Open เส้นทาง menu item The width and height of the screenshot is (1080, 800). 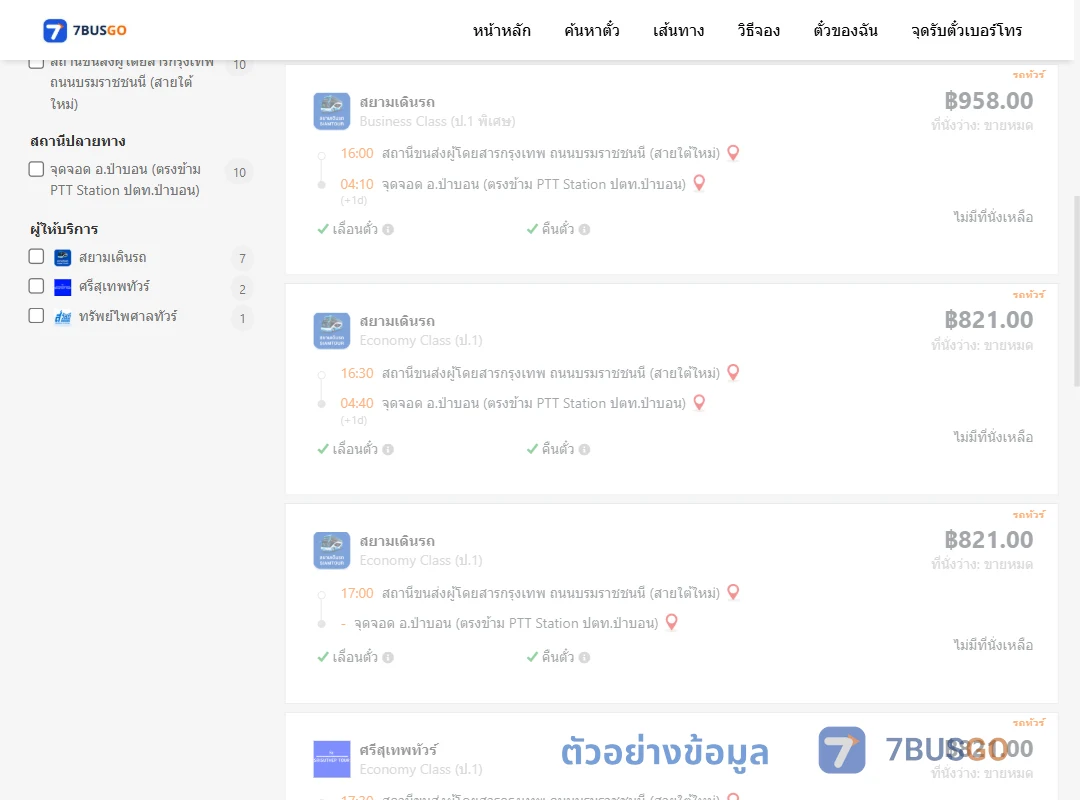678,30
